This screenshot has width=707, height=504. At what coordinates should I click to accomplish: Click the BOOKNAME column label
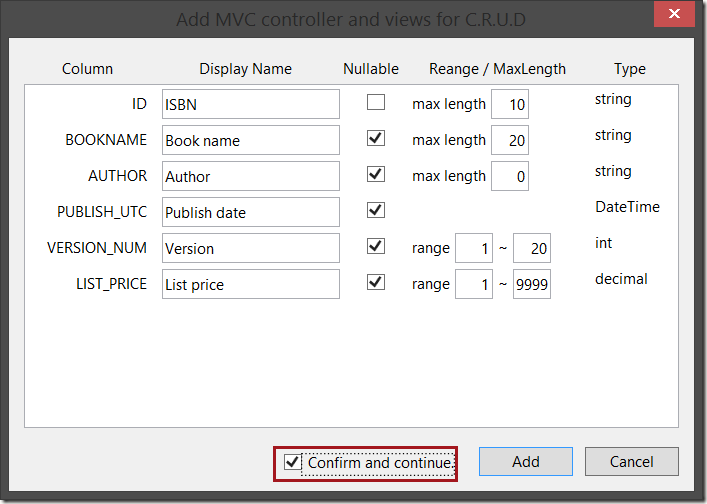coord(106,140)
